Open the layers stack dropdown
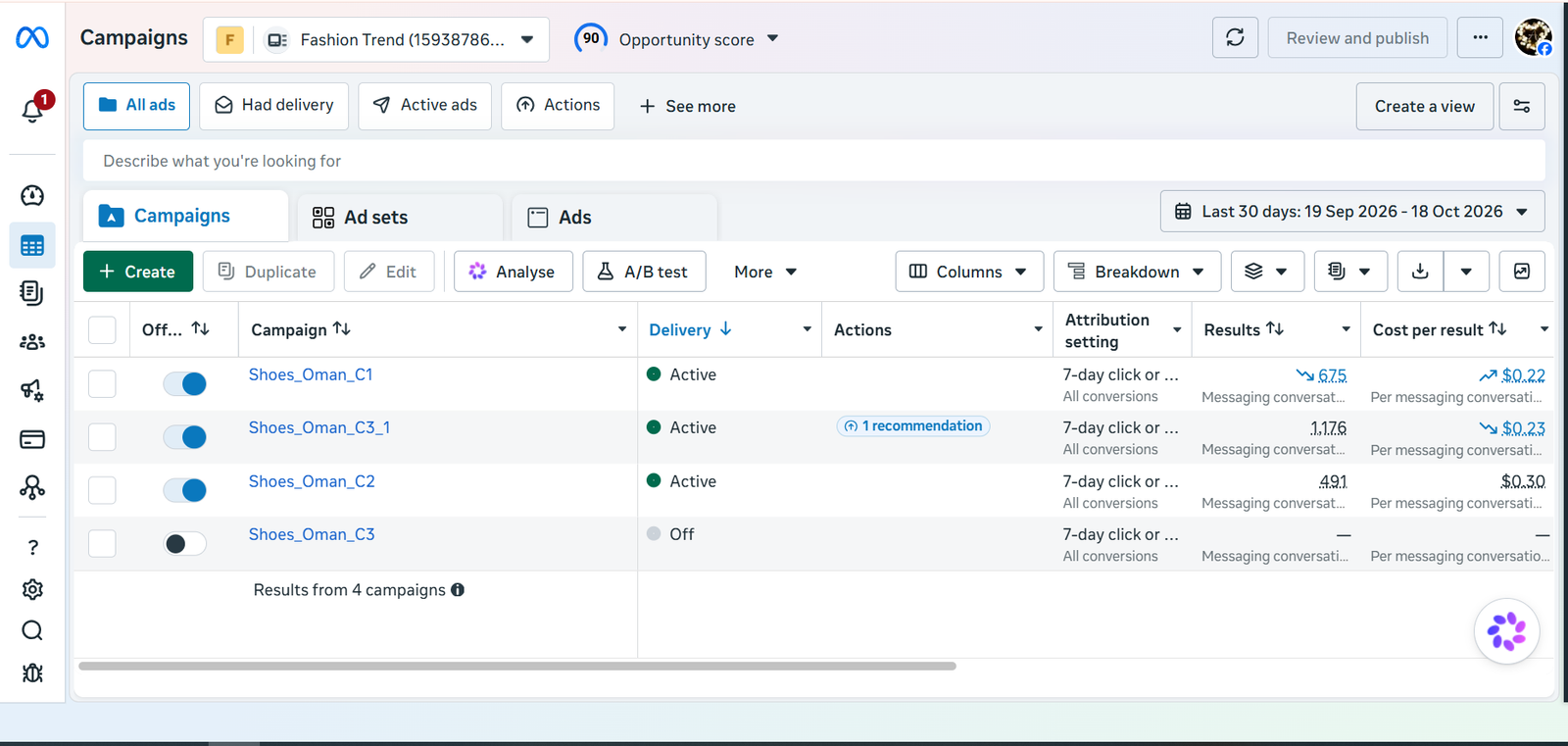The height and width of the screenshot is (746, 1568). (x=1267, y=272)
